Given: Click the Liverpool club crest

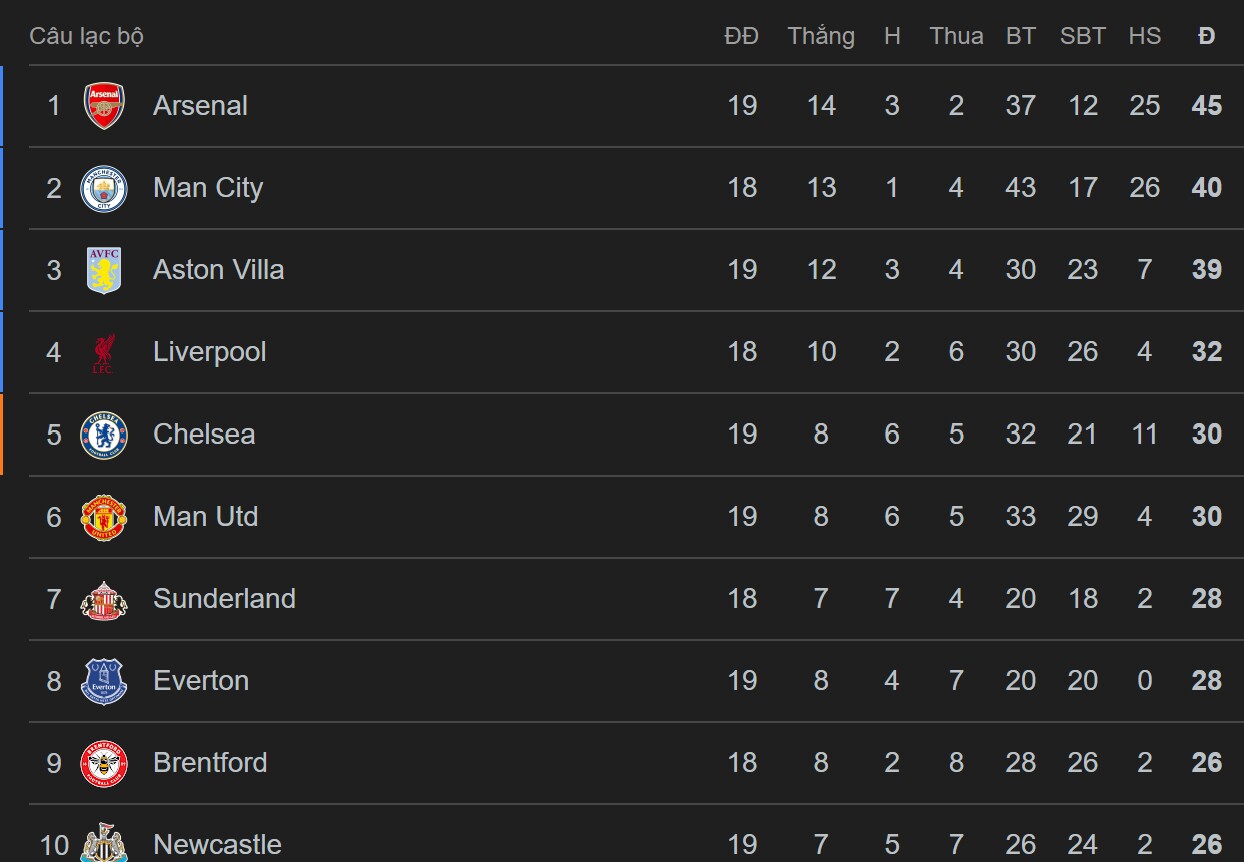Looking at the screenshot, I should pyautogui.click(x=104, y=352).
